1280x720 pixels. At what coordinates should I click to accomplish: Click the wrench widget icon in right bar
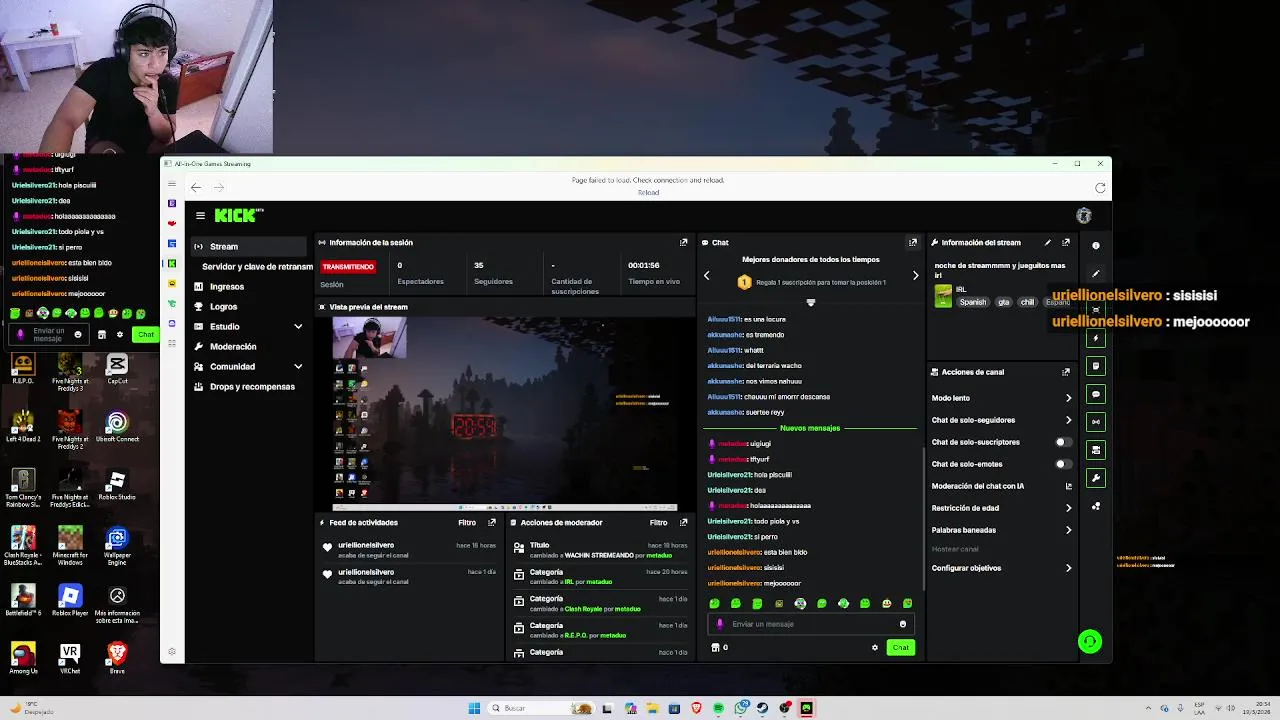(x=1096, y=478)
